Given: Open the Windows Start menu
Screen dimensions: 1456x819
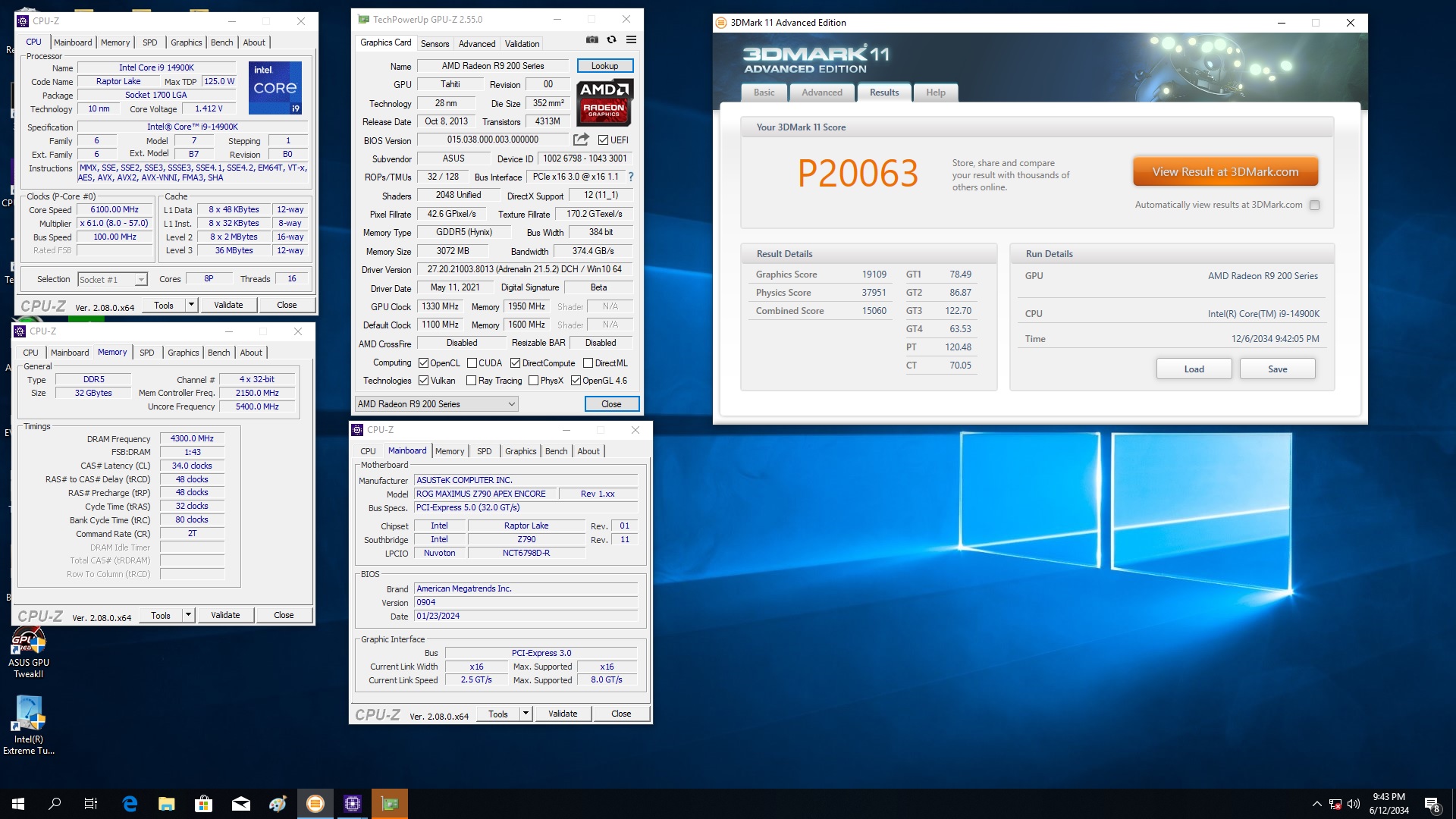Looking at the screenshot, I should point(18,804).
